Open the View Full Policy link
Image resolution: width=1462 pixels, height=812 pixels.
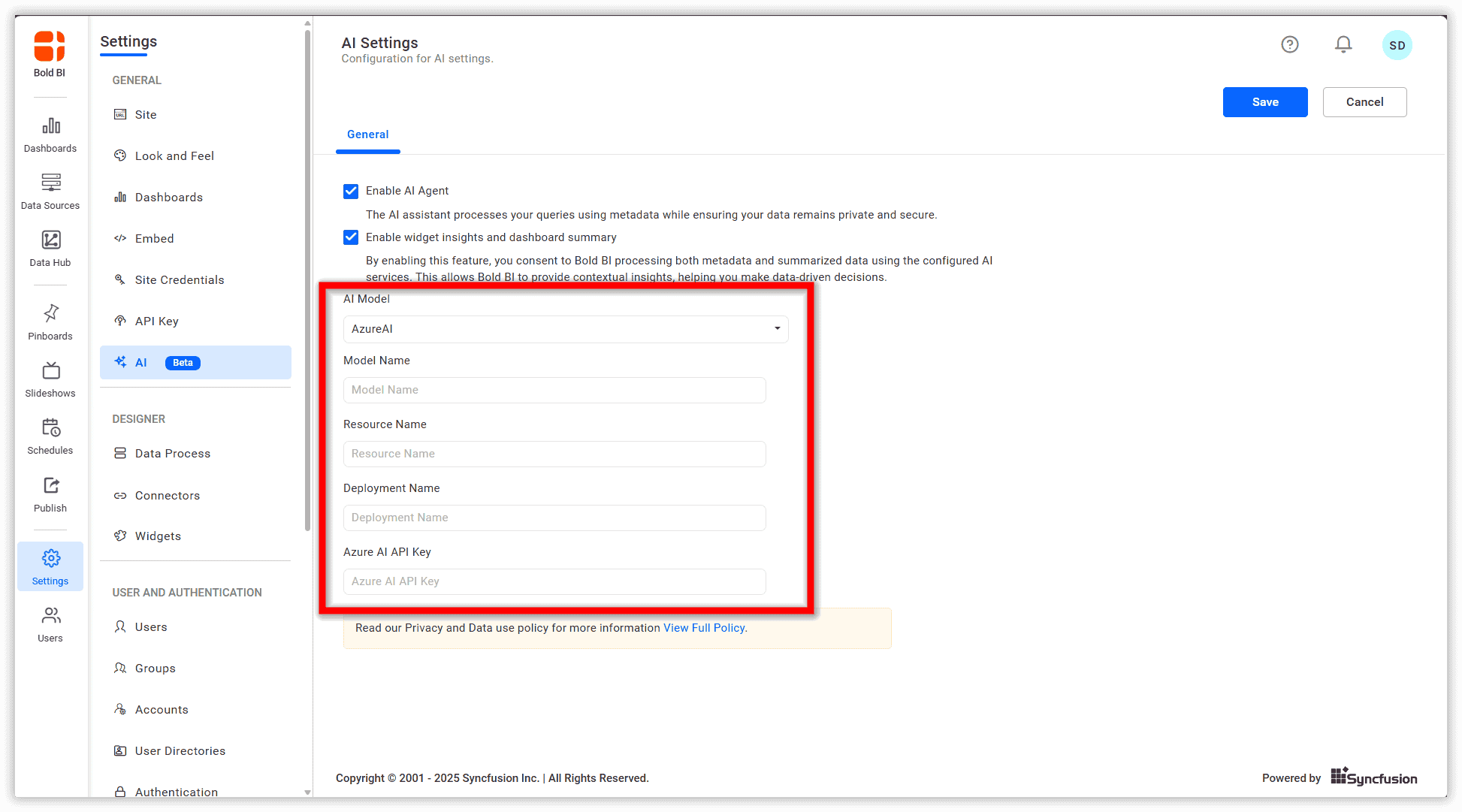click(704, 628)
